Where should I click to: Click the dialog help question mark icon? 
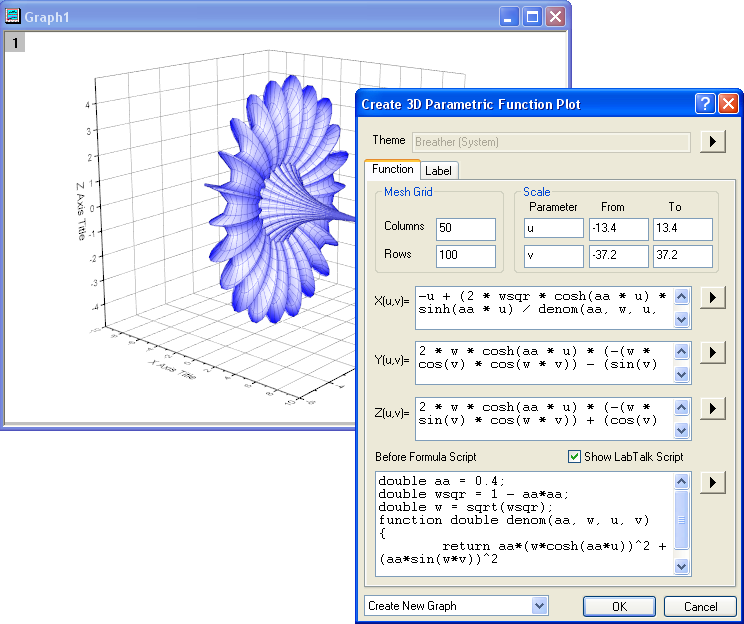tap(705, 103)
